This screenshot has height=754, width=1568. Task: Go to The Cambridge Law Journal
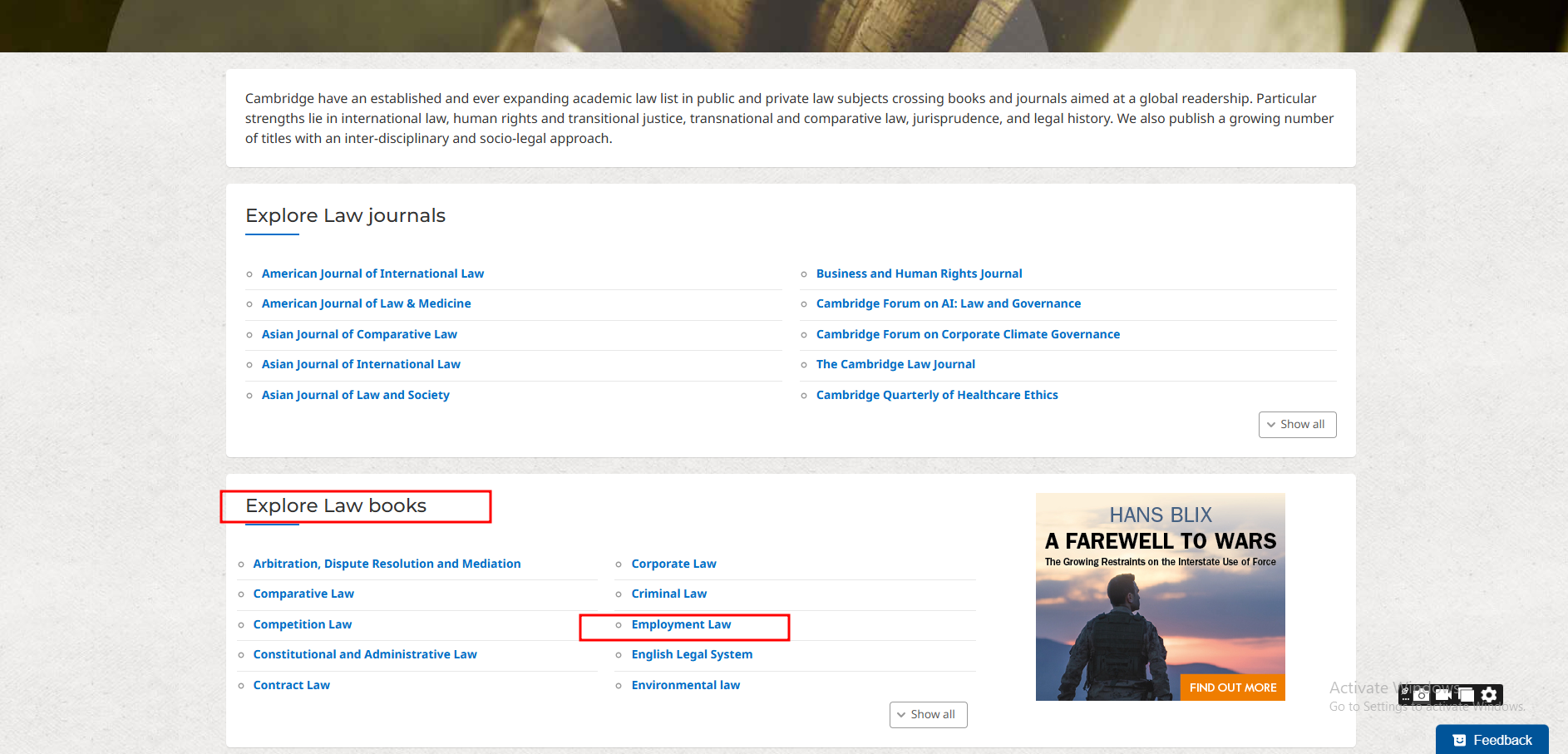coord(895,364)
